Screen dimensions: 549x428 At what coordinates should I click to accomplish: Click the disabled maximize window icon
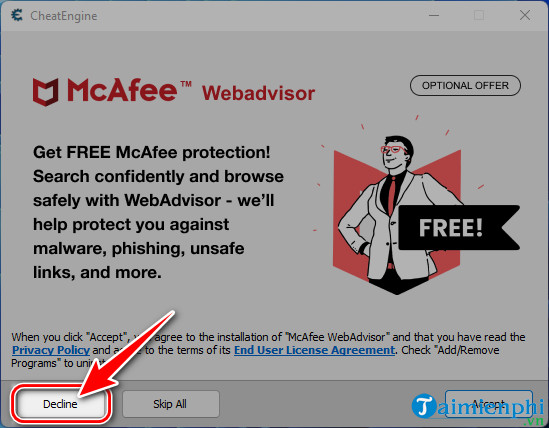(x=479, y=15)
